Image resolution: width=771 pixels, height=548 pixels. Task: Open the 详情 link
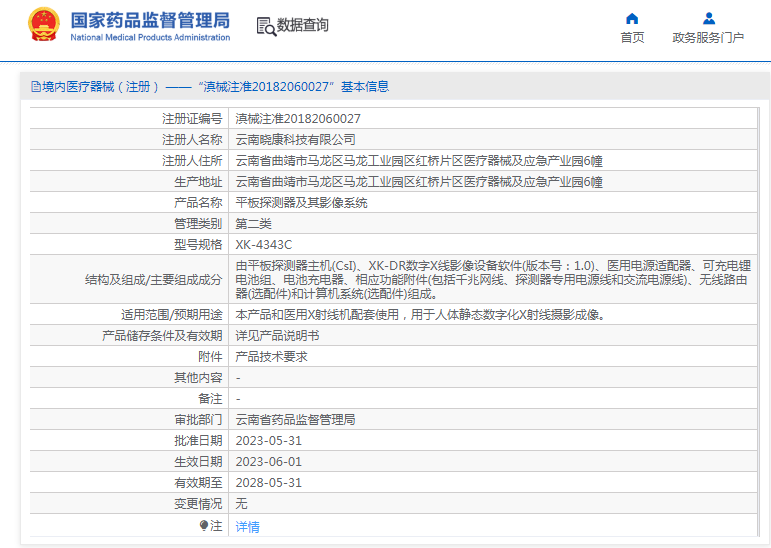click(247, 526)
